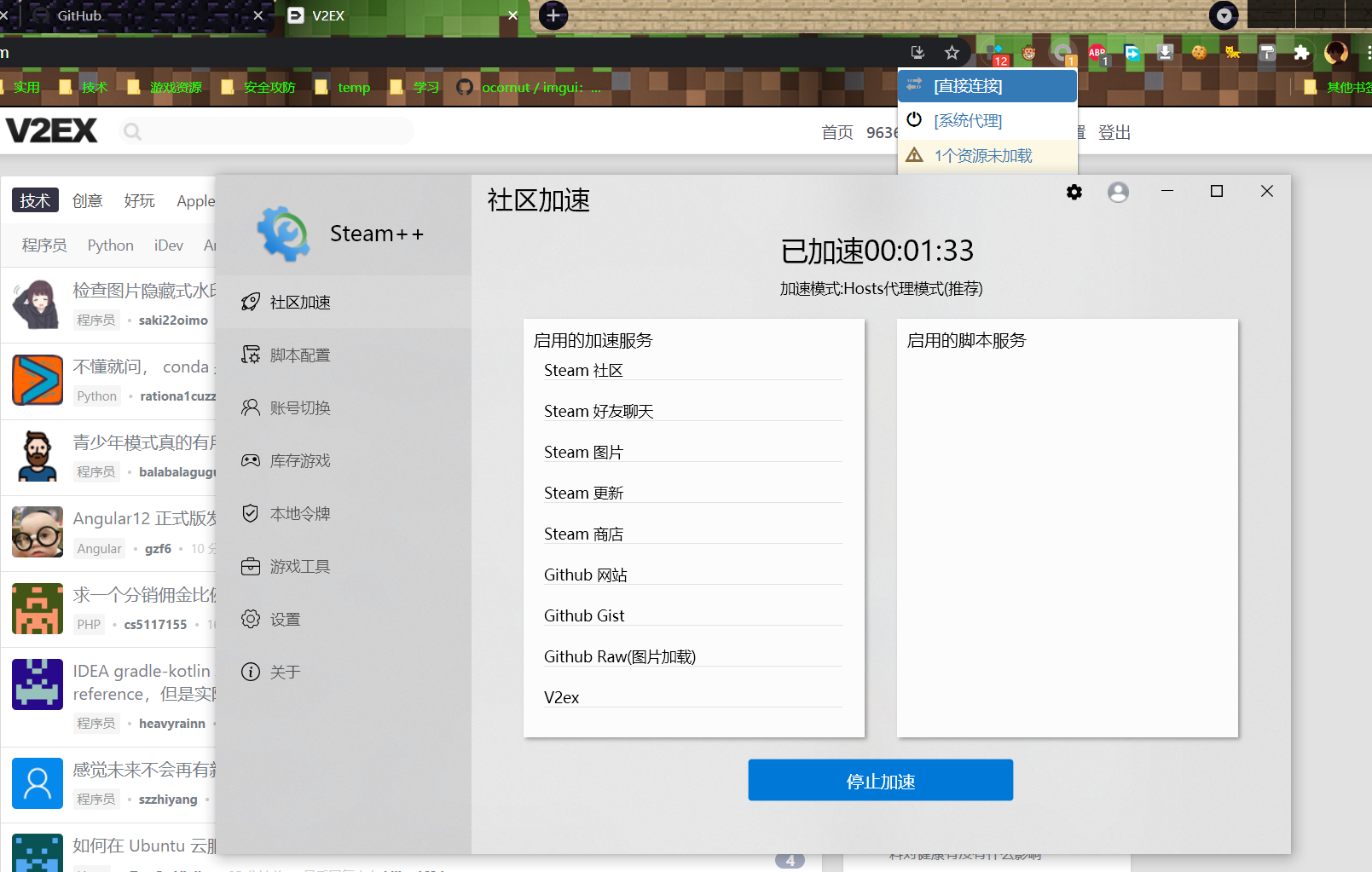
Task: Click the Steam++ user account avatar icon
Action: point(1118,193)
